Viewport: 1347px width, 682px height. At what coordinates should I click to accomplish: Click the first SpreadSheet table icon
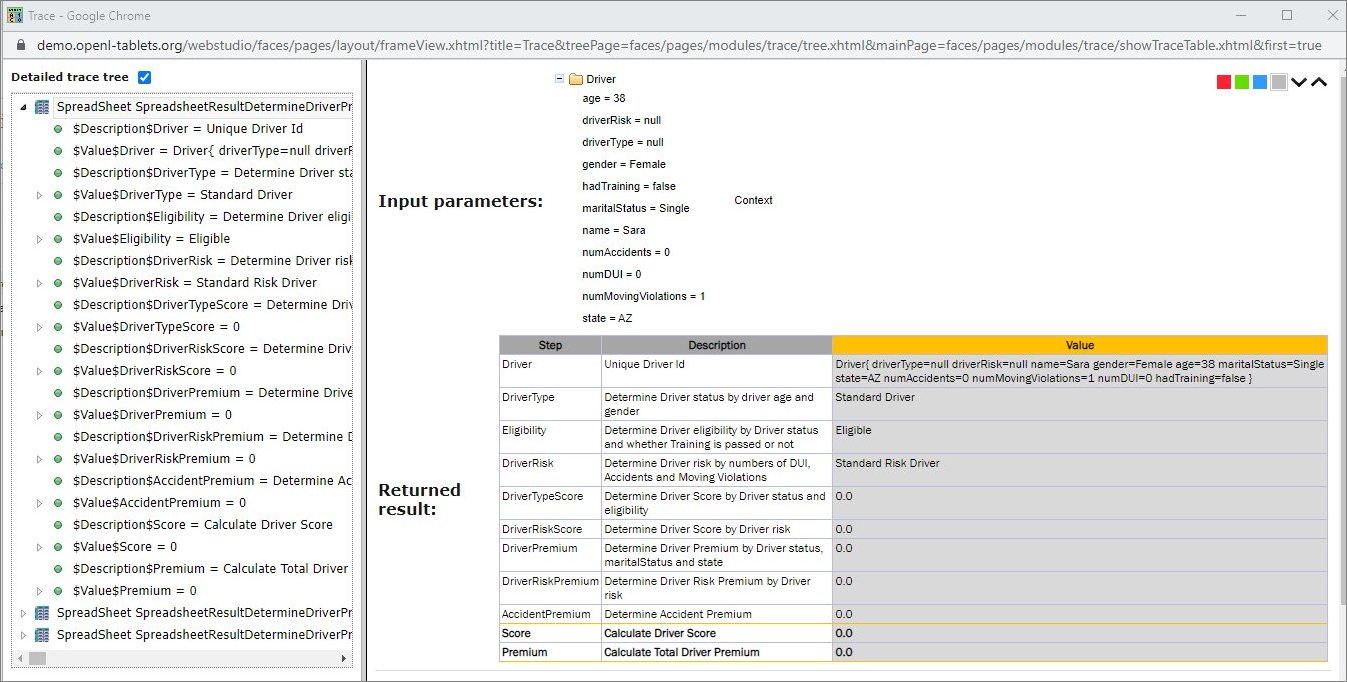click(x=42, y=107)
